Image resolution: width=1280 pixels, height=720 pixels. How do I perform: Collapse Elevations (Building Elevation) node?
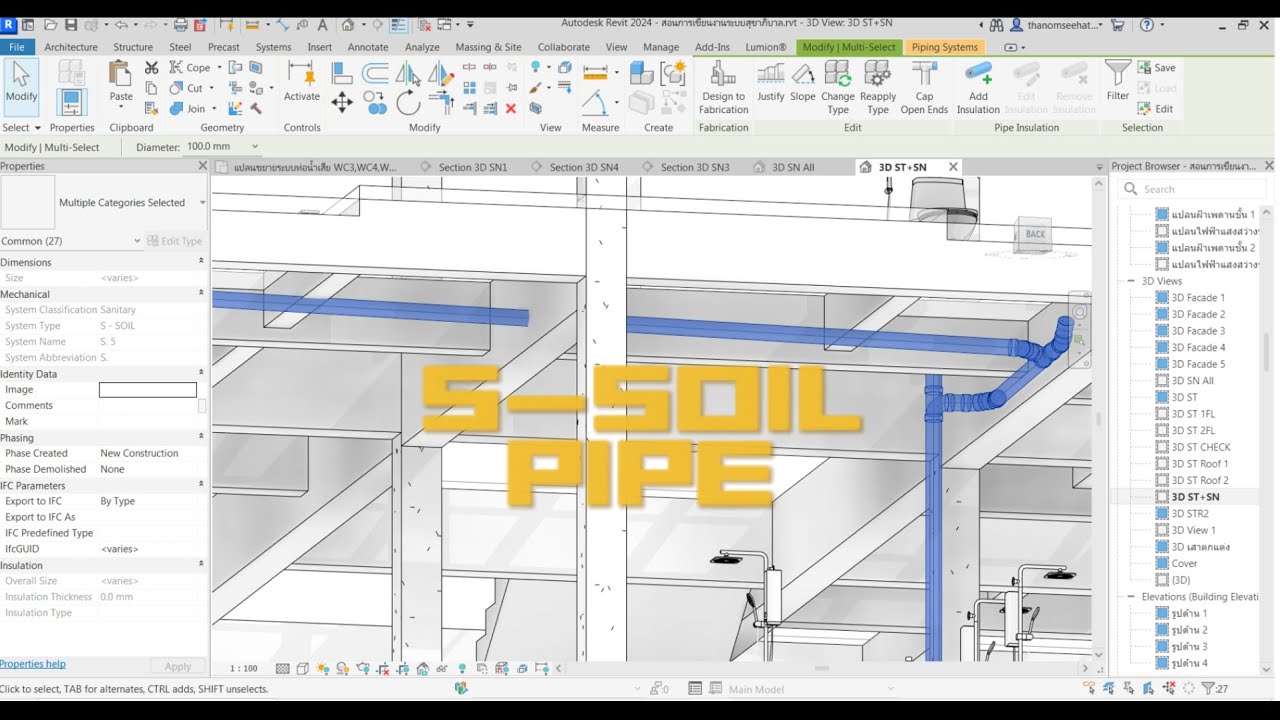tap(1131, 597)
